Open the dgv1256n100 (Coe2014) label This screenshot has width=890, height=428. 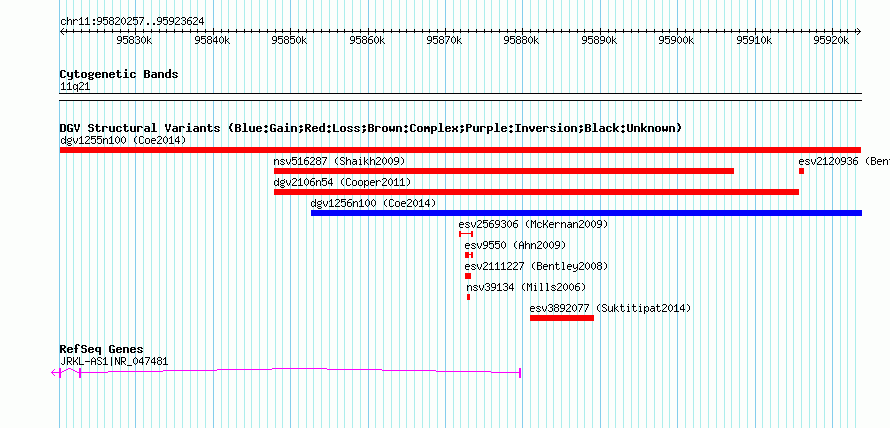pos(373,203)
